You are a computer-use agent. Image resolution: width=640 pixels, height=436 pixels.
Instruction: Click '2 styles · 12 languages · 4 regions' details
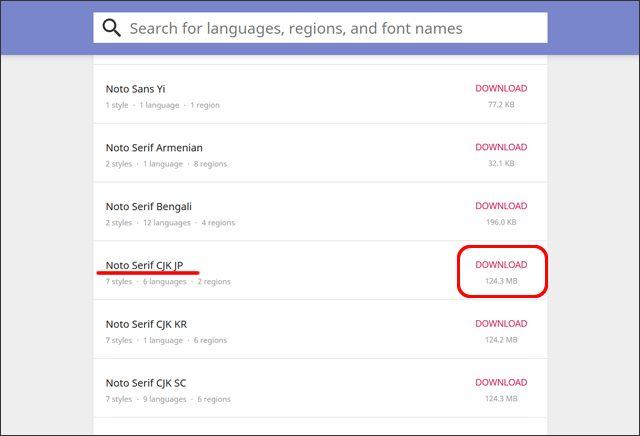pyautogui.click(x=170, y=223)
